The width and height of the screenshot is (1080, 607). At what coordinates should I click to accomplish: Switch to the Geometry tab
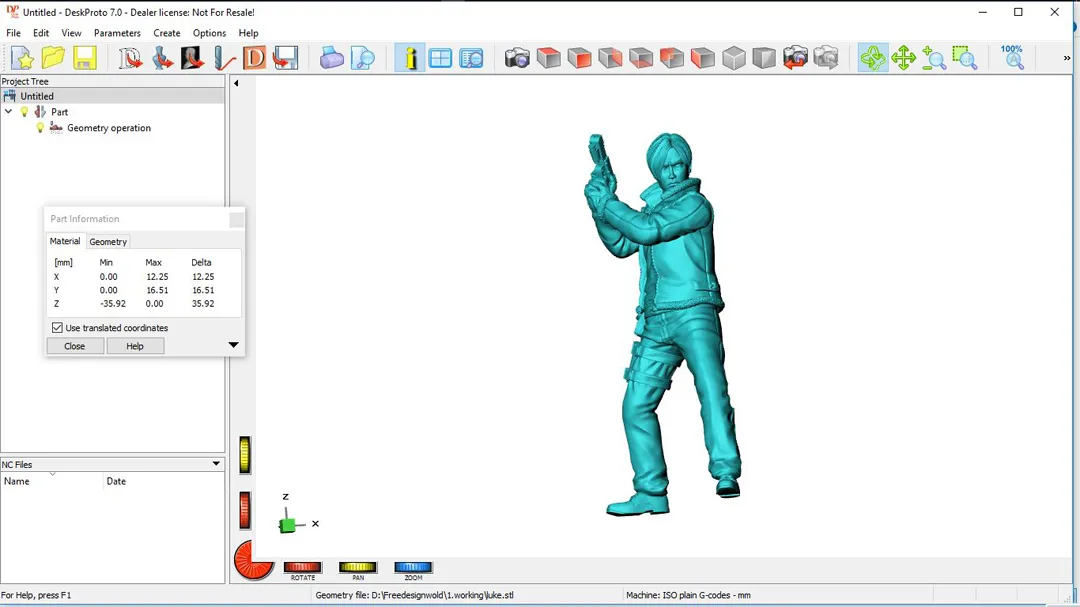pyautogui.click(x=108, y=242)
